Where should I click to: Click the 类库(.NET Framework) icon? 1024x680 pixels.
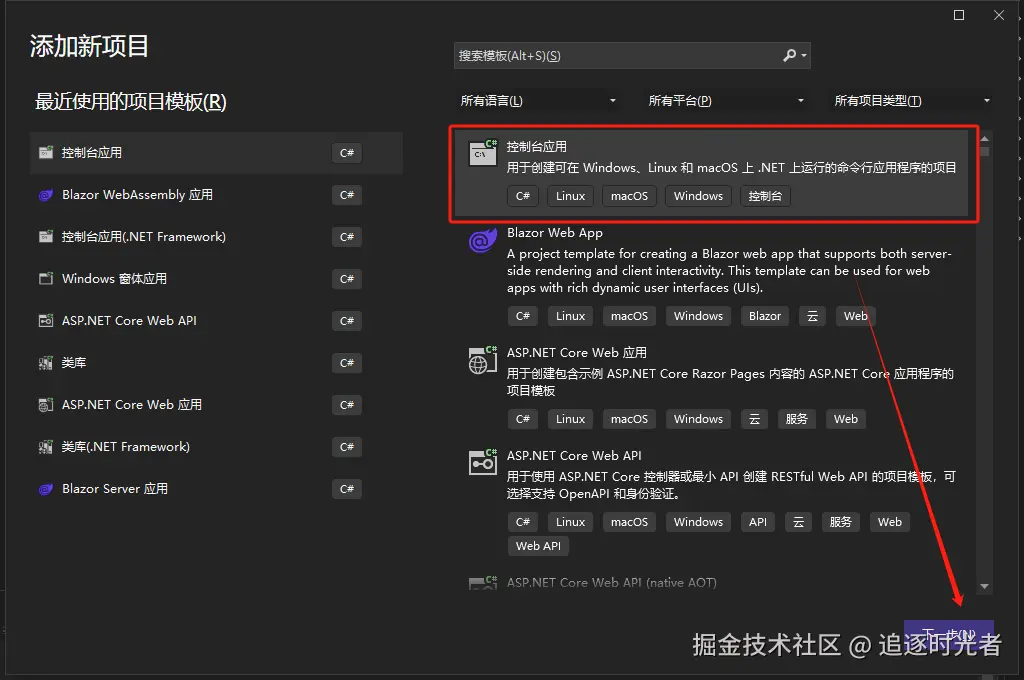(46, 447)
